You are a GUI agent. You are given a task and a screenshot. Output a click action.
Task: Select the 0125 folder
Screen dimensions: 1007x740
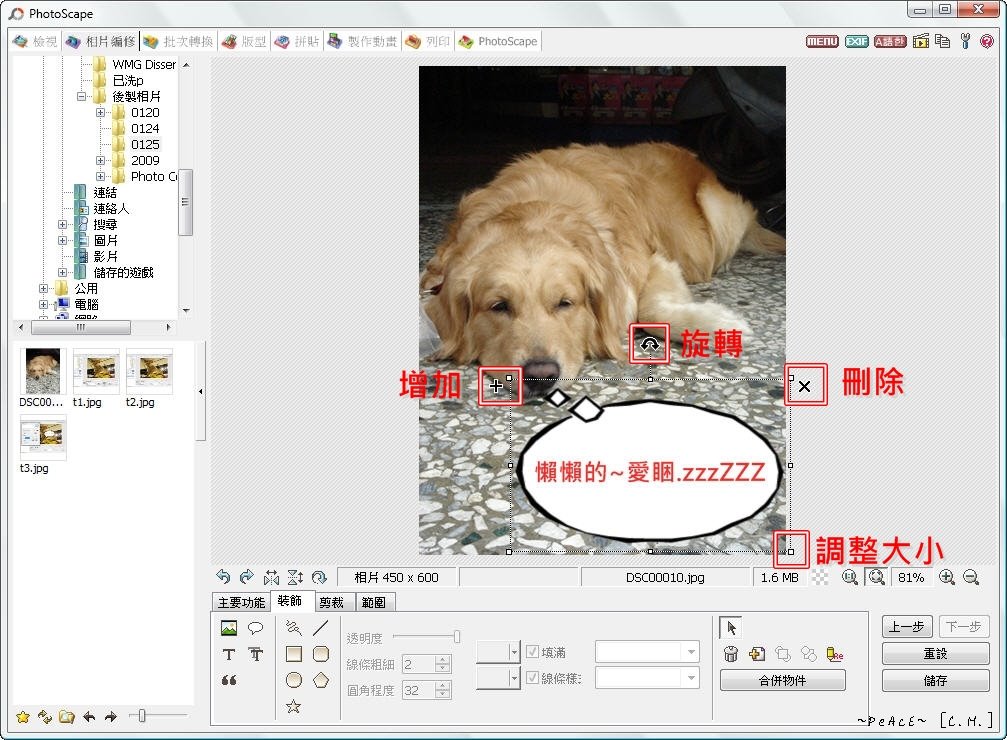pyautogui.click(x=145, y=145)
